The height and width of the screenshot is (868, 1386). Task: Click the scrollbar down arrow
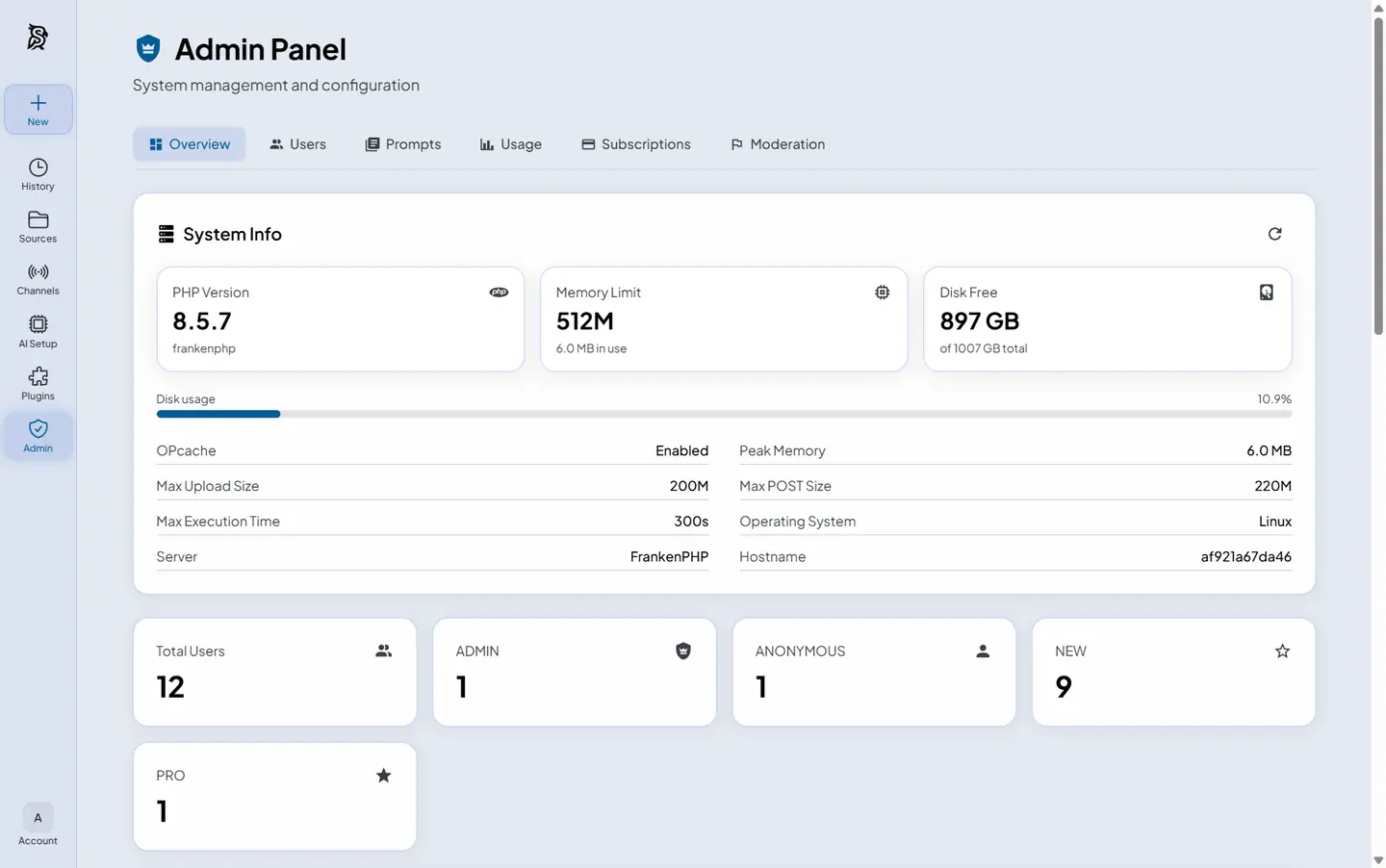point(1378,860)
